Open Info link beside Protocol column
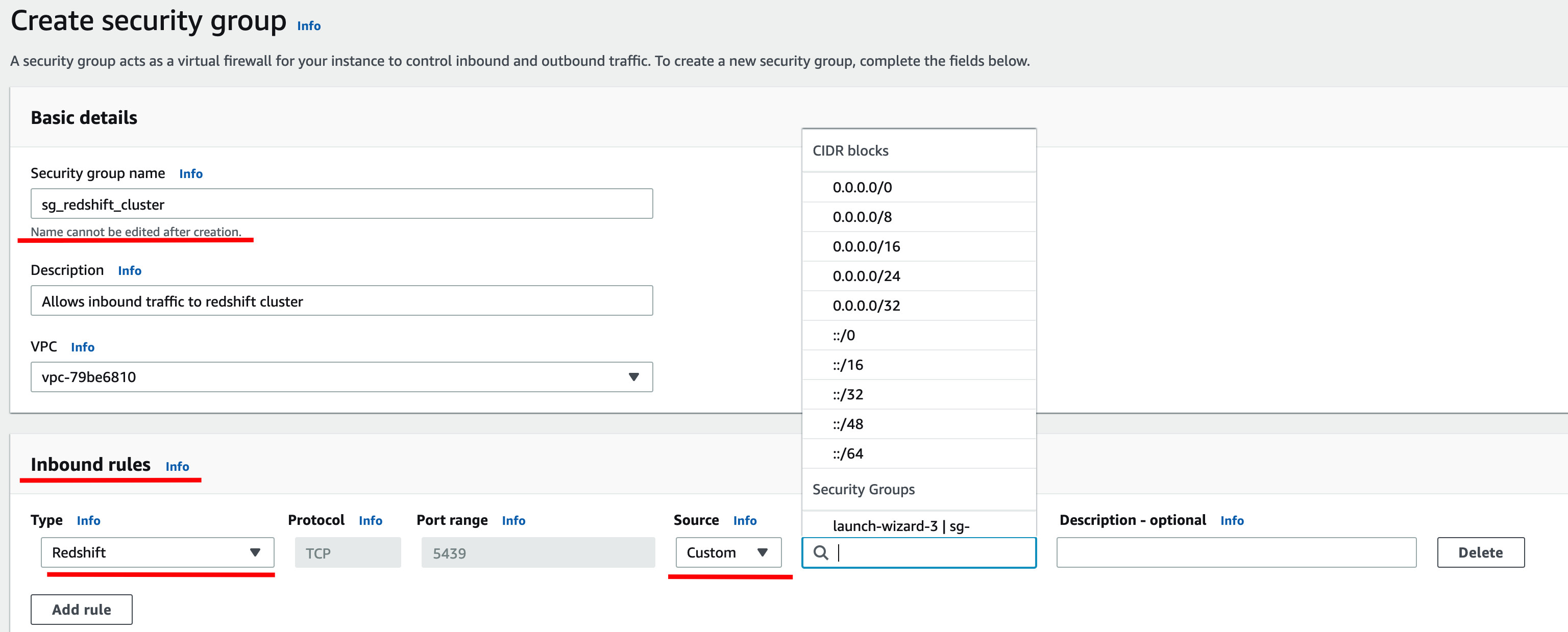1568x632 pixels. pos(370,520)
